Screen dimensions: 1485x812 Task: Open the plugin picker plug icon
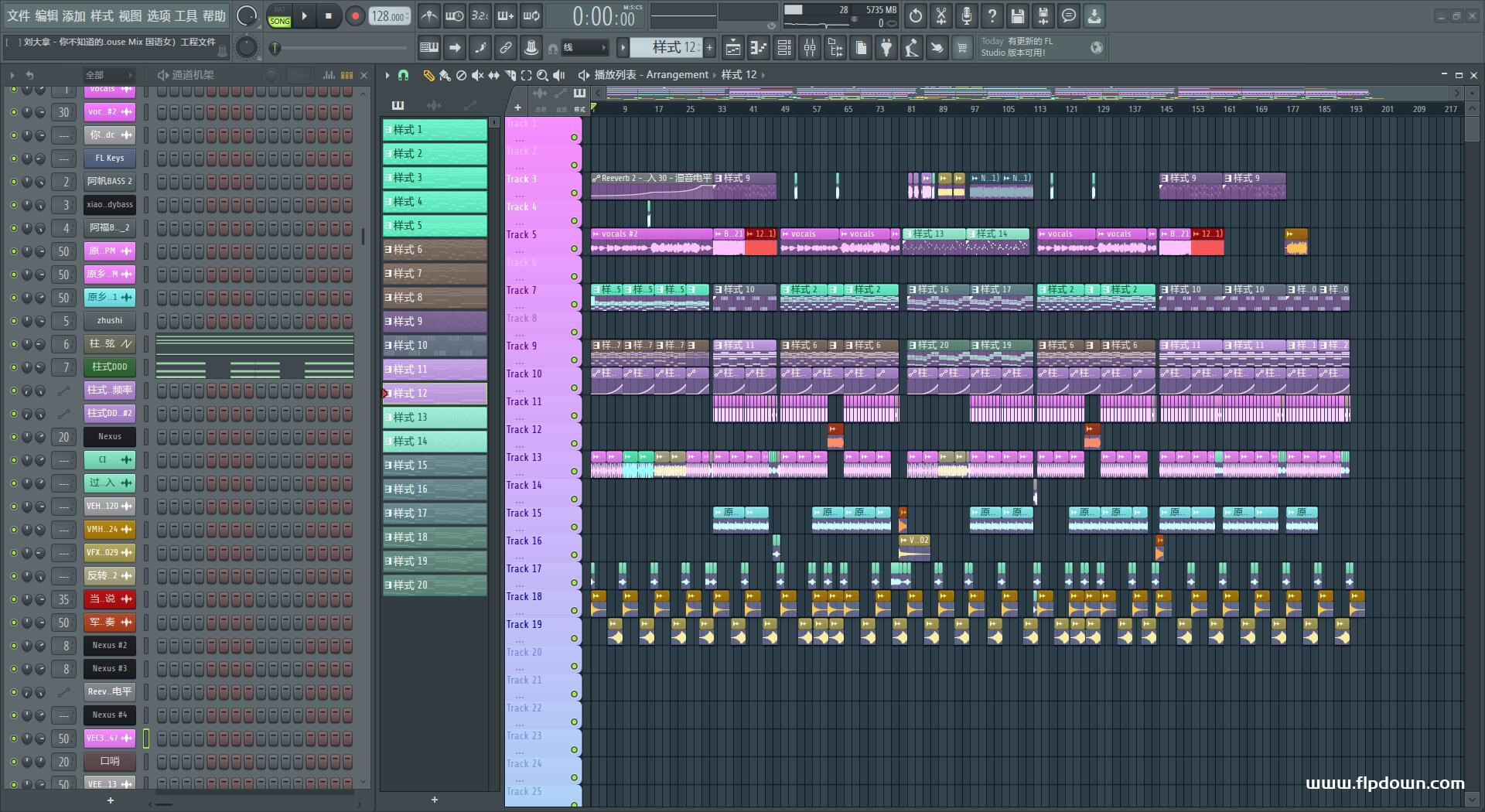click(886, 48)
